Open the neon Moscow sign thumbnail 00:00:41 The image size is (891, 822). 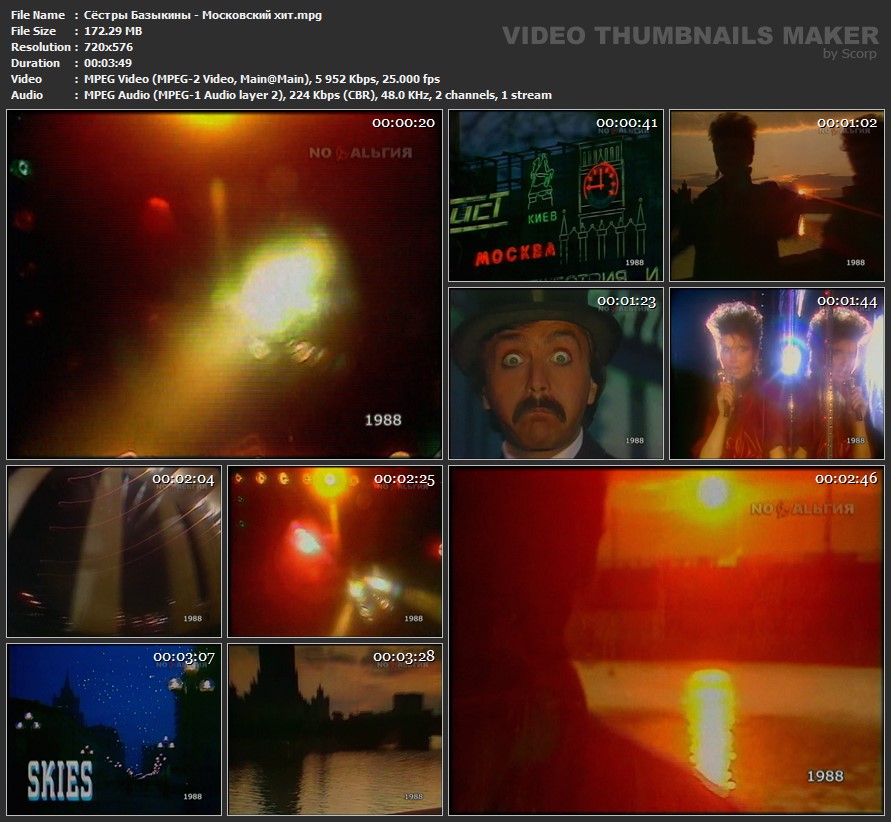(556, 195)
